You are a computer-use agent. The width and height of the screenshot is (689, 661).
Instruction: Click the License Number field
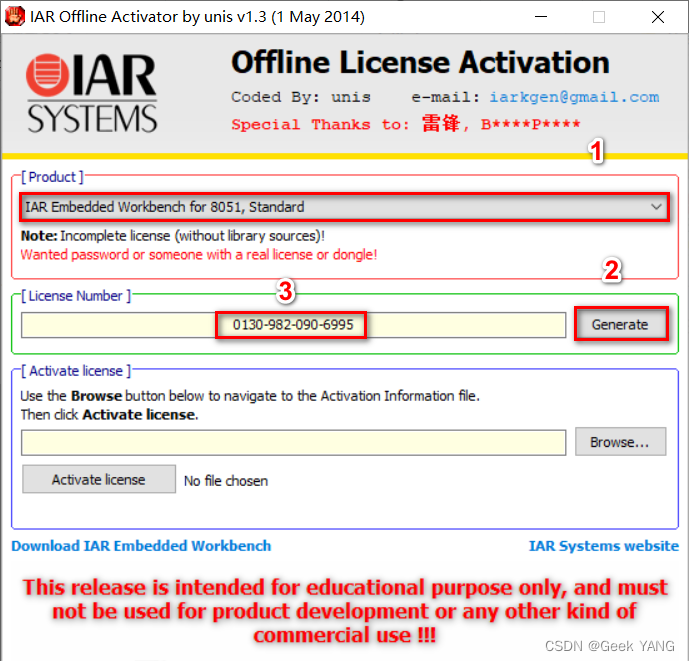coord(293,325)
